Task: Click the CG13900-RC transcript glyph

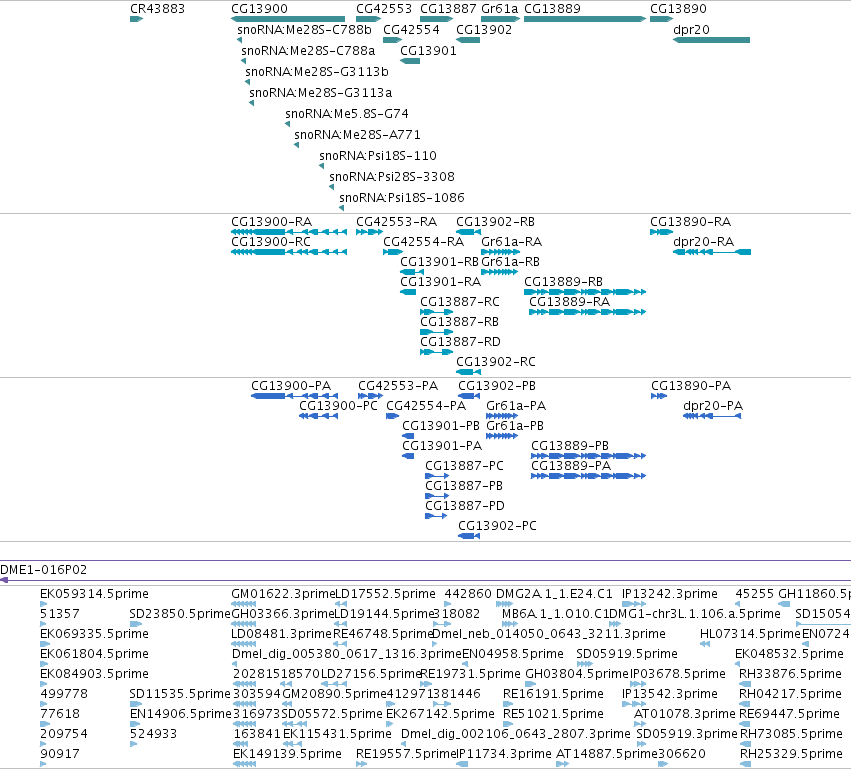Action: coord(289,252)
